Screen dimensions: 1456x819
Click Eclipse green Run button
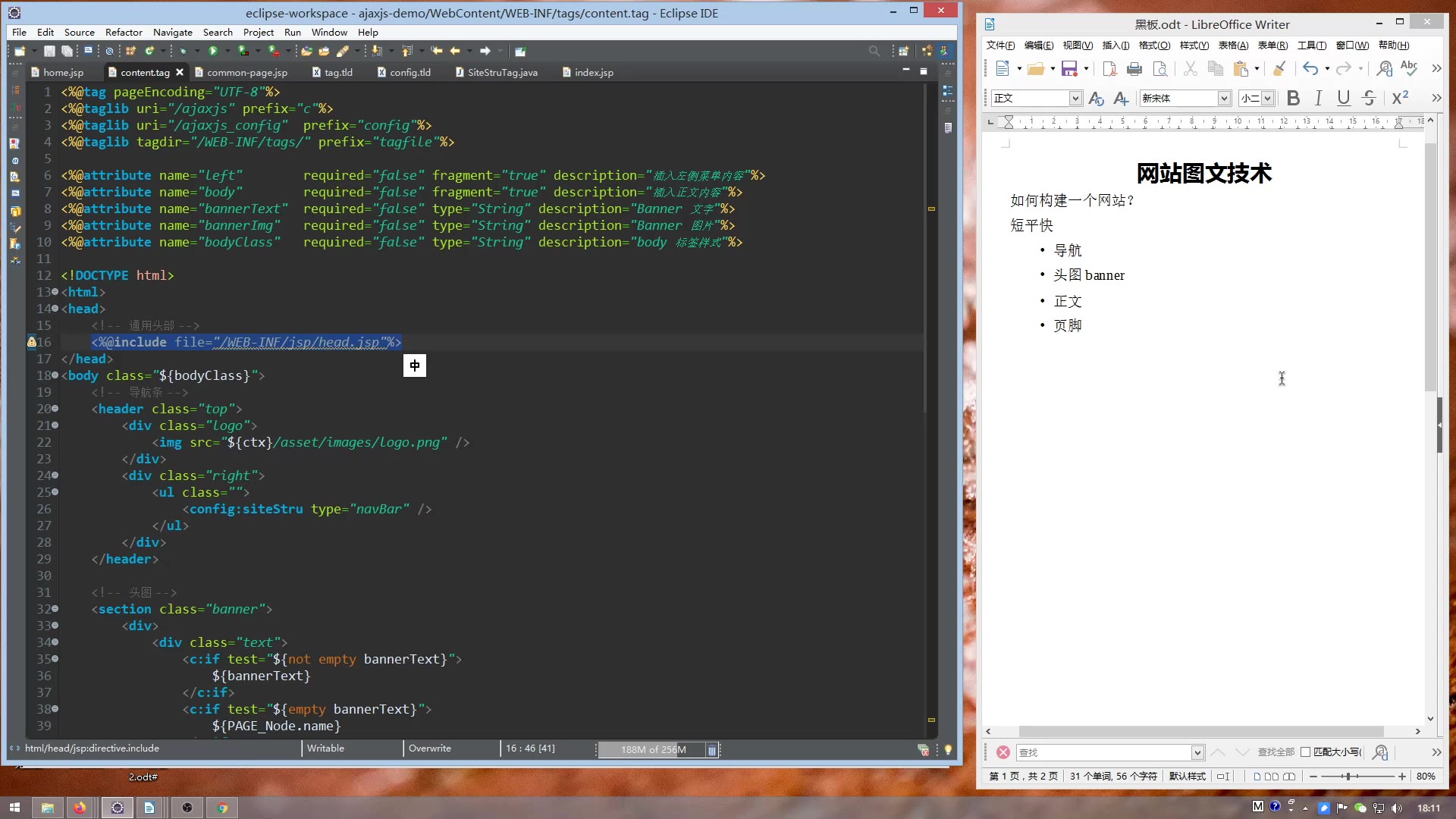pos(213,51)
